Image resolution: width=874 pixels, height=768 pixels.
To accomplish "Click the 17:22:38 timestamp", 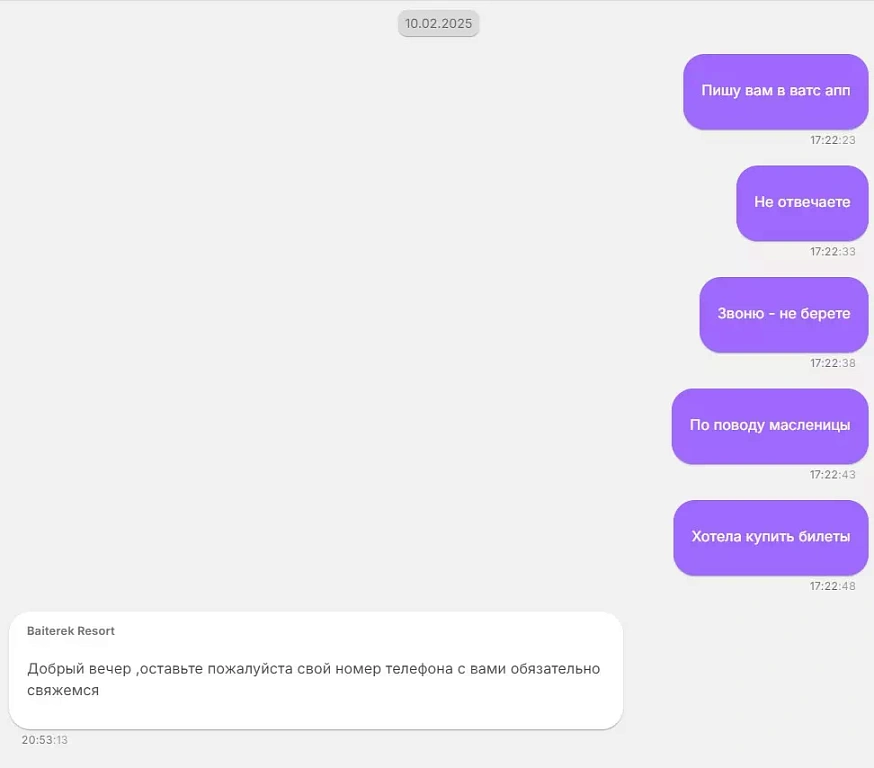I will [832, 364].
